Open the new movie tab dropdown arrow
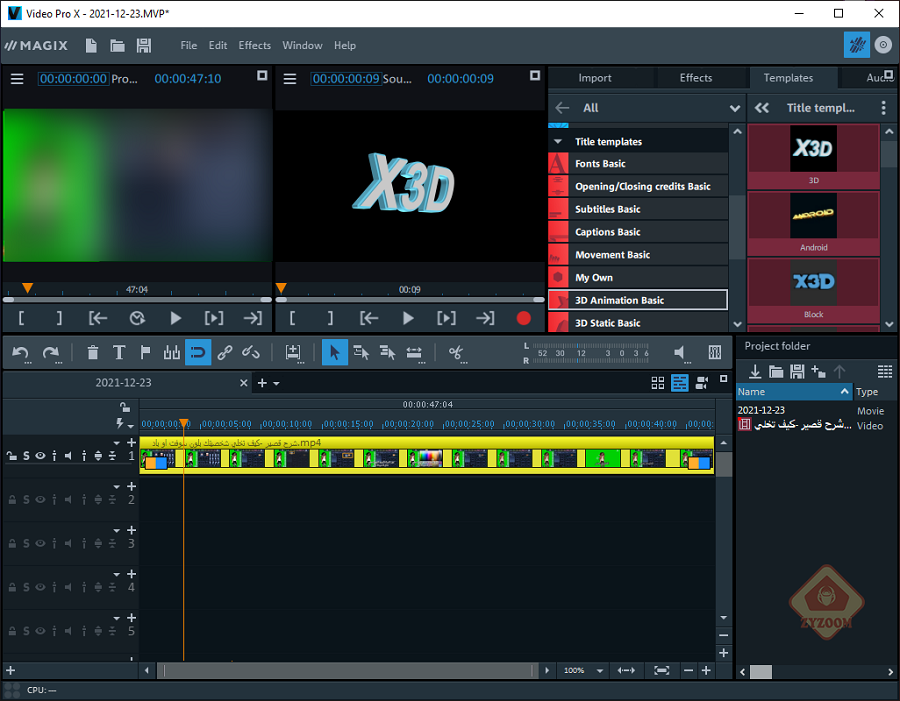This screenshot has height=701, width=900. point(276,384)
